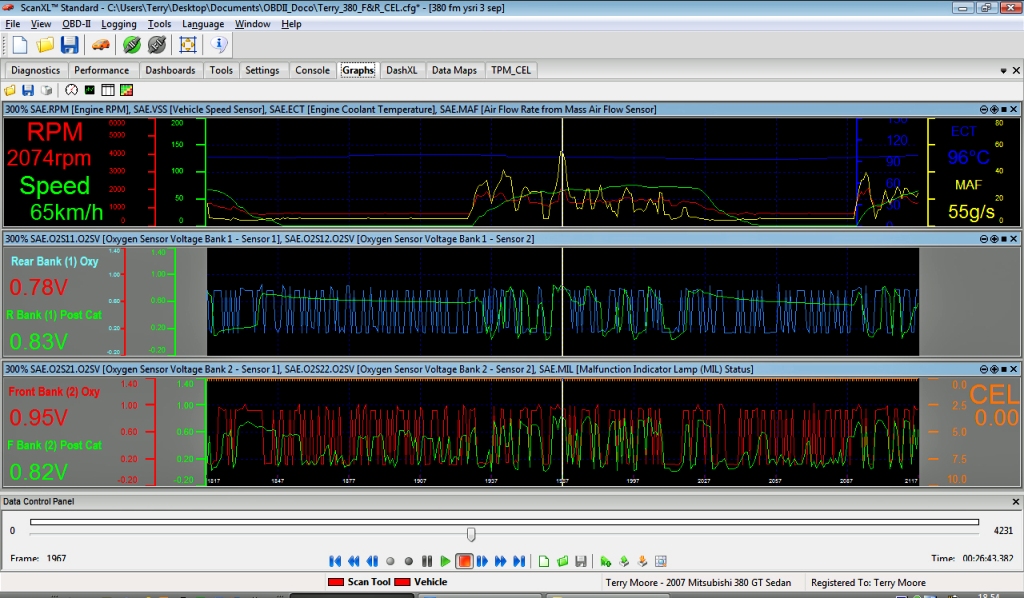Expand the tab list dropdown arrow
The height and width of the screenshot is (598, 1024).
click(1003, 71)
